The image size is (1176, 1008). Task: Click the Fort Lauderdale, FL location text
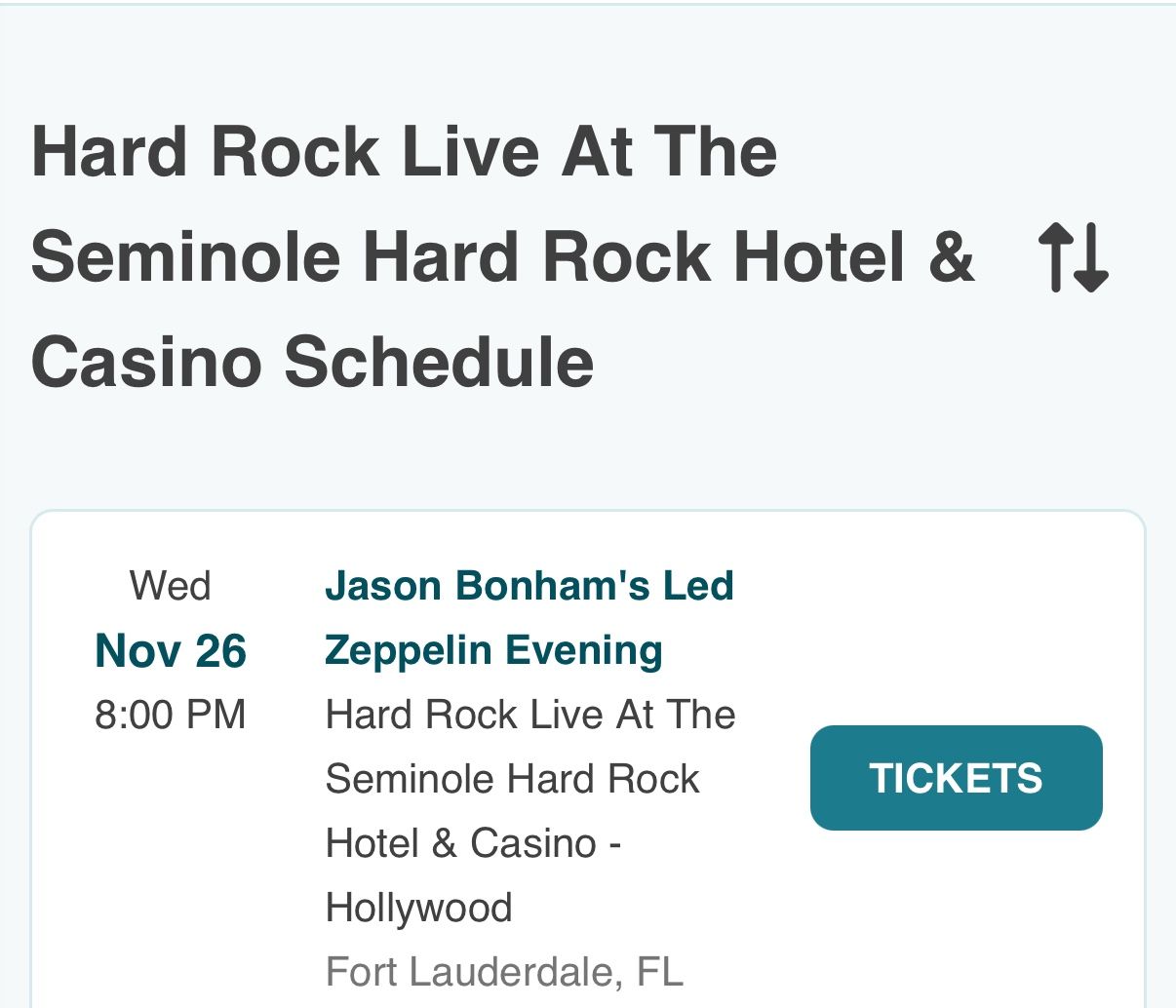(x=503, y=971)
